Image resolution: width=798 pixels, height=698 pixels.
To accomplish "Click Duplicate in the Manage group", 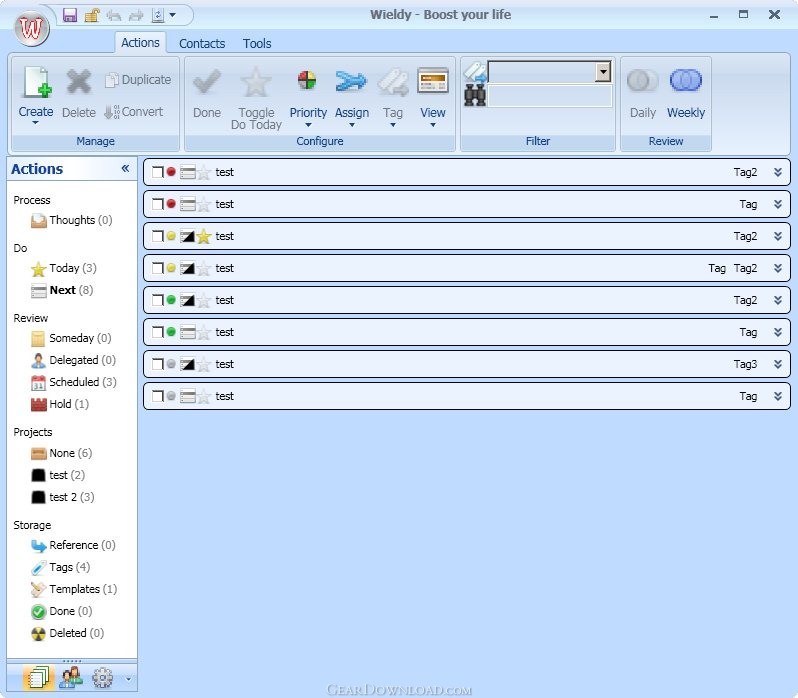I will (138, 80).
